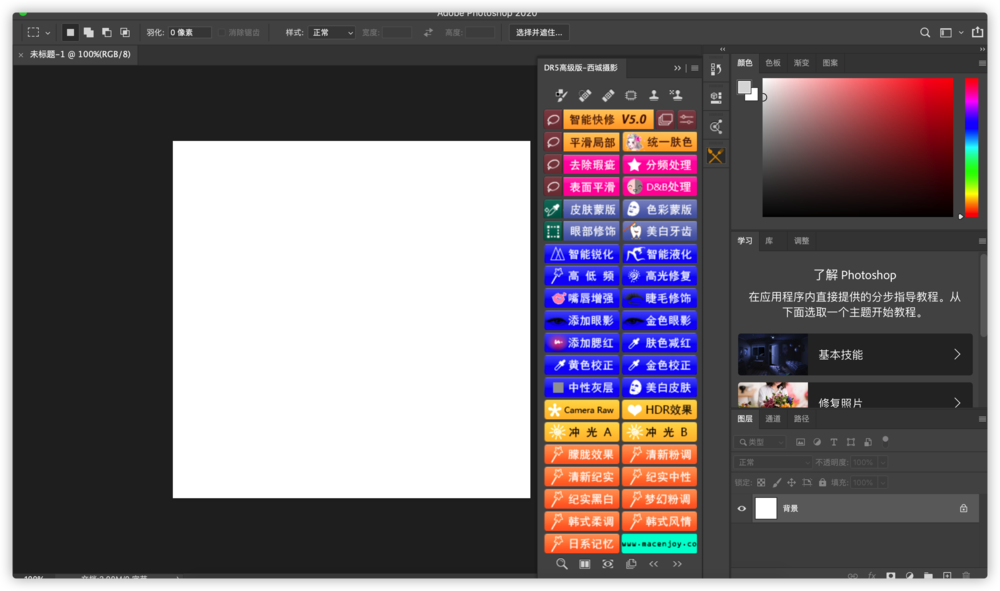Click the magnifier icon at DR5 panel bottom
This screenshot has height=591, width=1000.
tap(561, 564)
